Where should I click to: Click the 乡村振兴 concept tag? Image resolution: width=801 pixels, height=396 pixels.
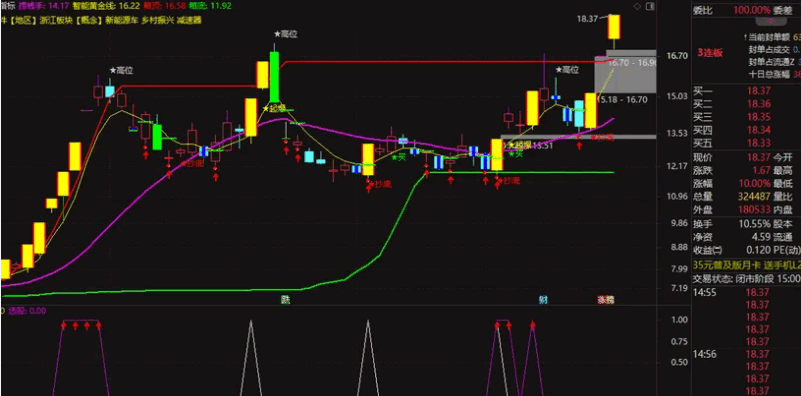tap(157, 20)
